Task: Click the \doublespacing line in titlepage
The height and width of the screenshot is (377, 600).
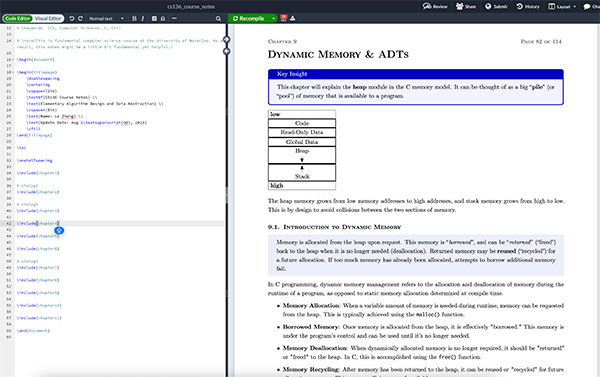Action: click(43, 78)
